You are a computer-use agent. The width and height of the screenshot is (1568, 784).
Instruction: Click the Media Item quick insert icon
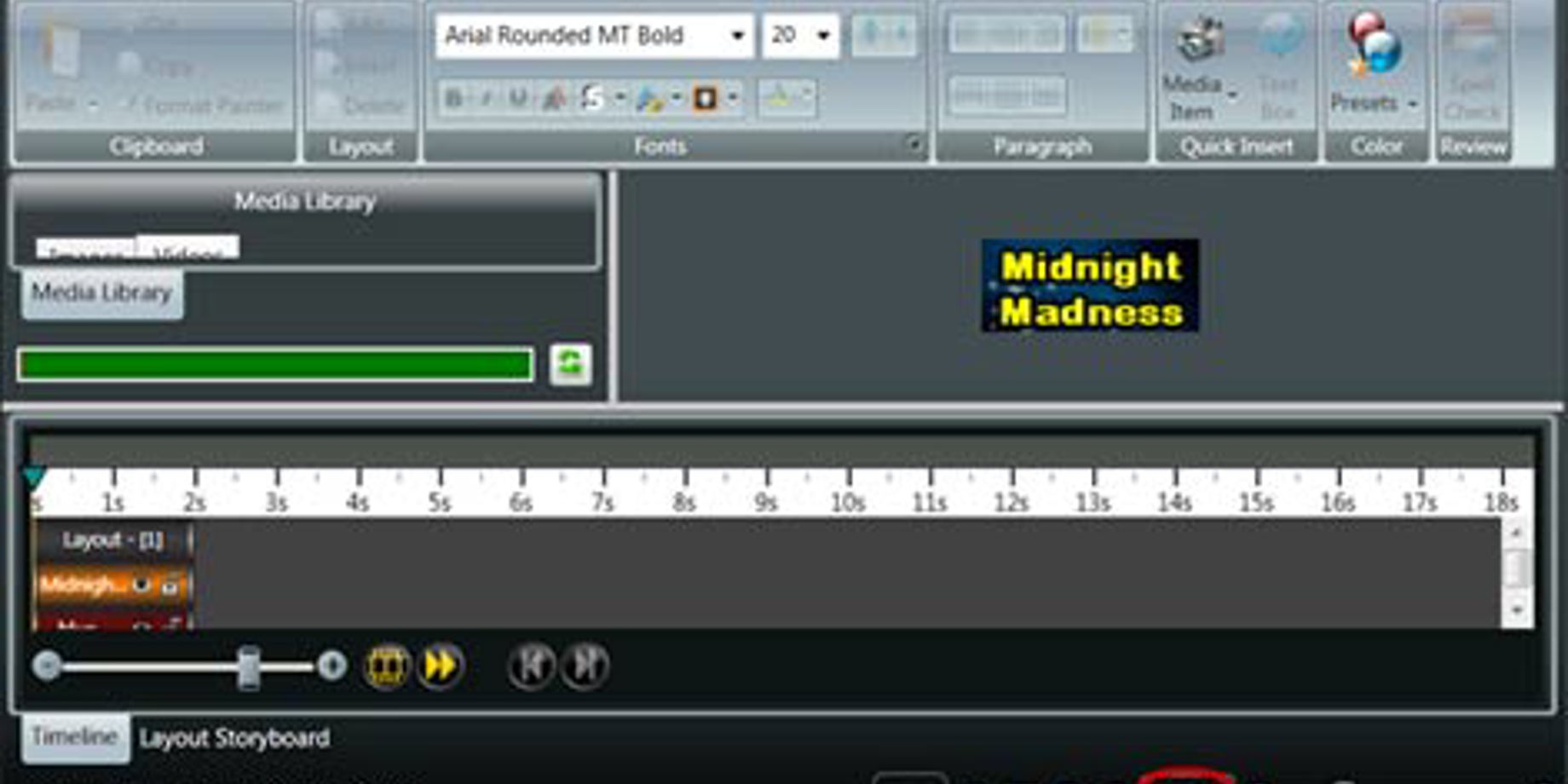click(x=1199, y=40)
